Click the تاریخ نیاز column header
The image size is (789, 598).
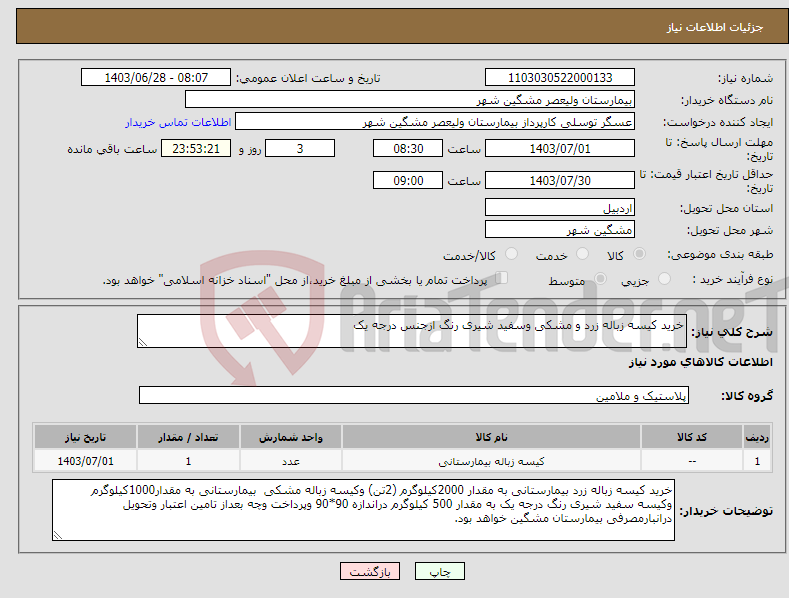coord(86,437)
